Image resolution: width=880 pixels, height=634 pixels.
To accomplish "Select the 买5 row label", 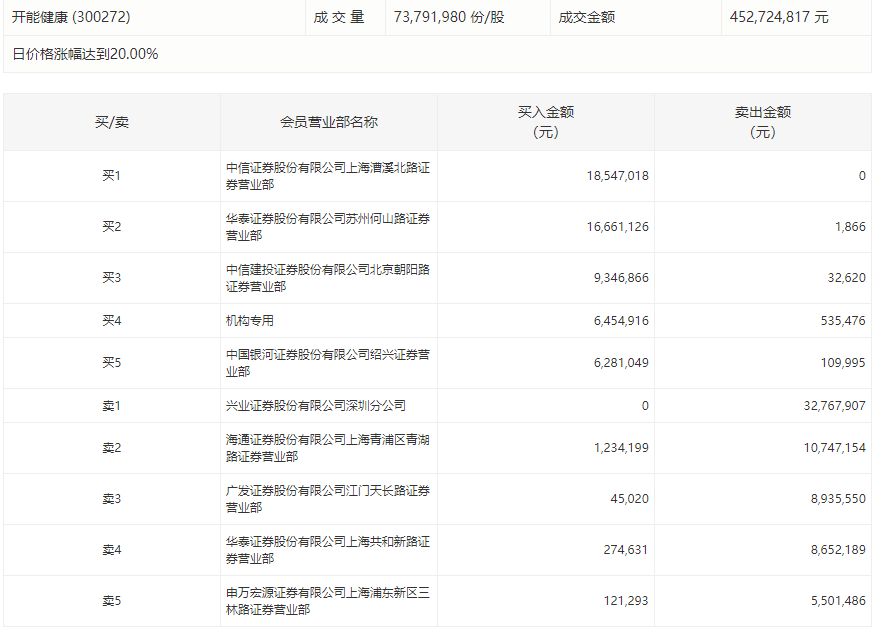I will pos(112,362).
